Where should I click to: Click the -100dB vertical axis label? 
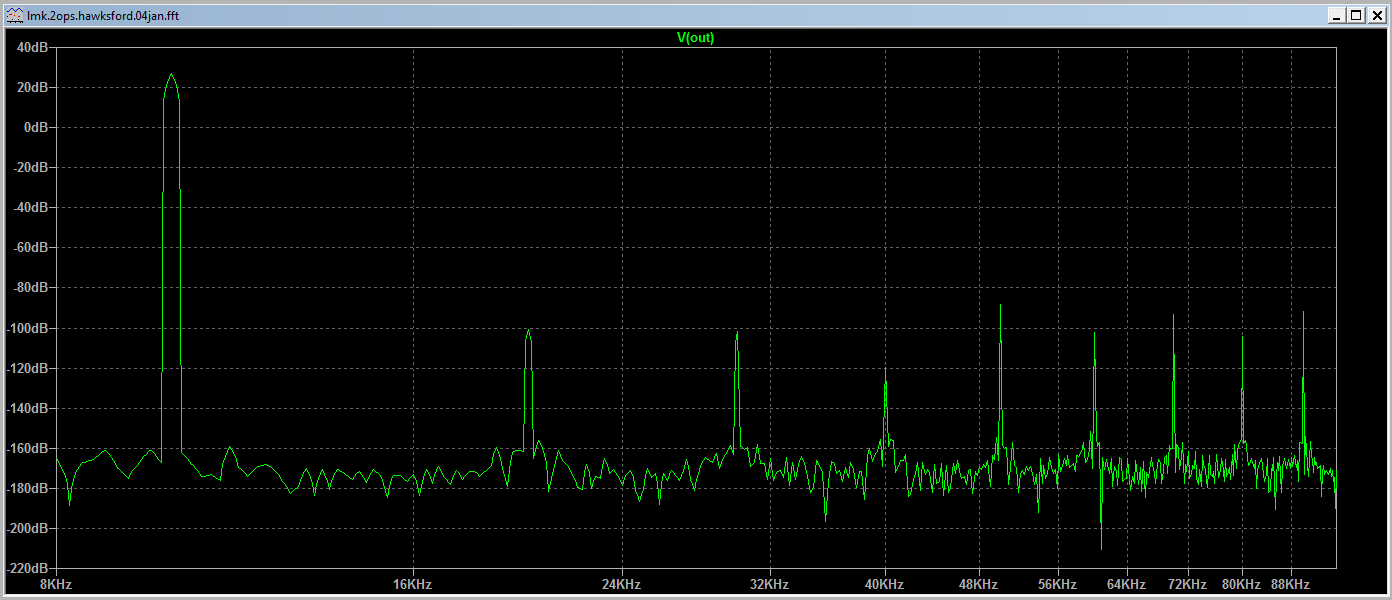pos(27,328)
